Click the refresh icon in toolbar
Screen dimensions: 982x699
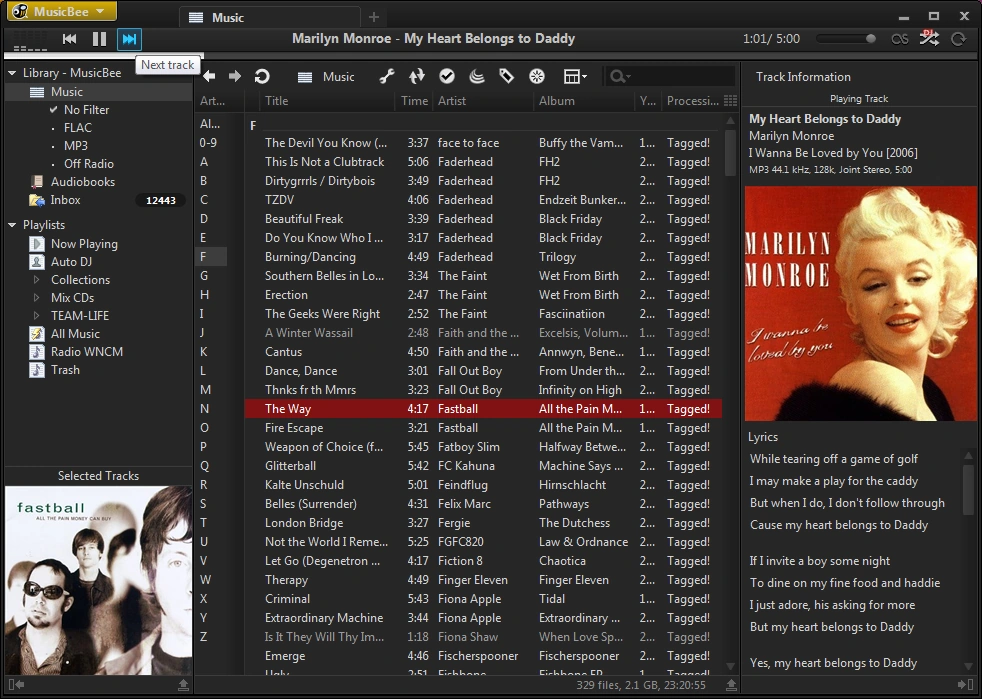click(262, 77)
